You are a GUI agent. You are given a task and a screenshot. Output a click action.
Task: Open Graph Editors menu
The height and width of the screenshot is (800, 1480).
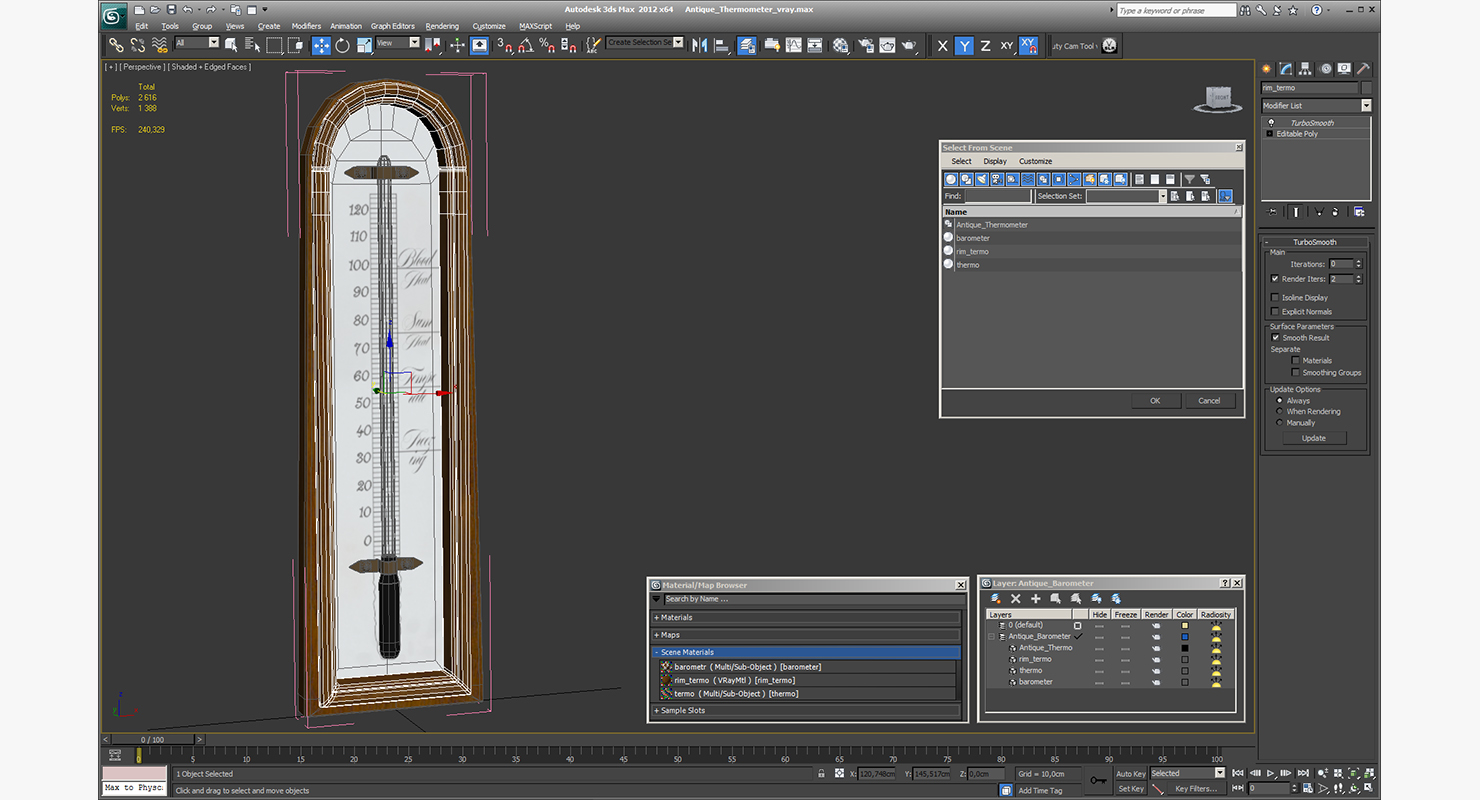click(x=392, y=26)
